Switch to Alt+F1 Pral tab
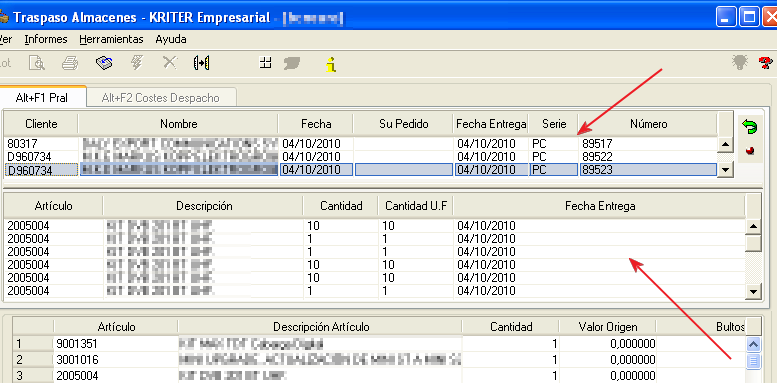The image size is (777, 383). point(42,98)
